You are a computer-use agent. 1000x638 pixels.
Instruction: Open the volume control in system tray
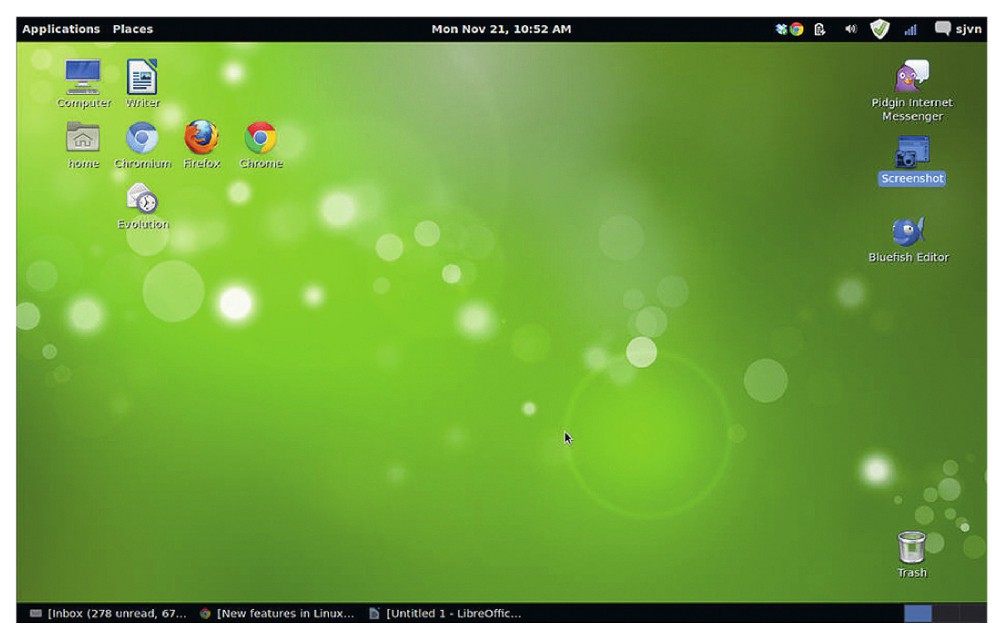tap(851, 29)
